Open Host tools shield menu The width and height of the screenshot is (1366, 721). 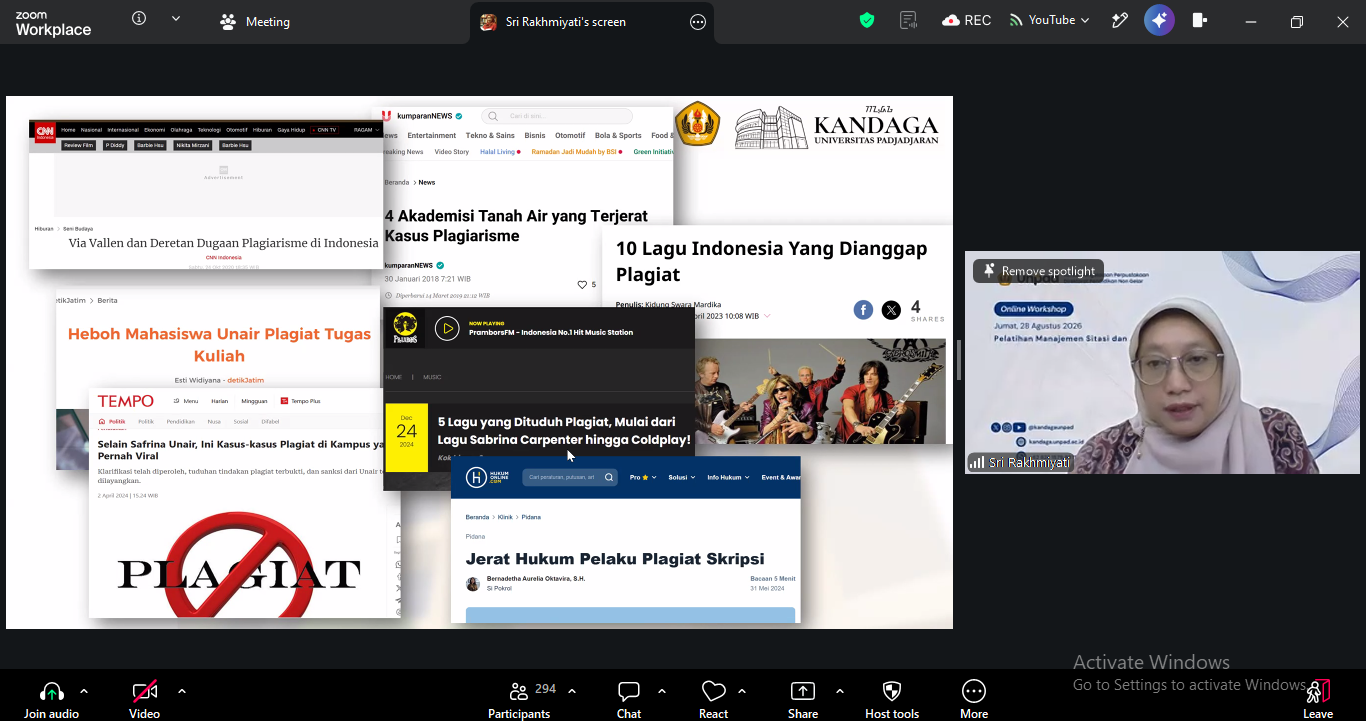tap(892, 699)
